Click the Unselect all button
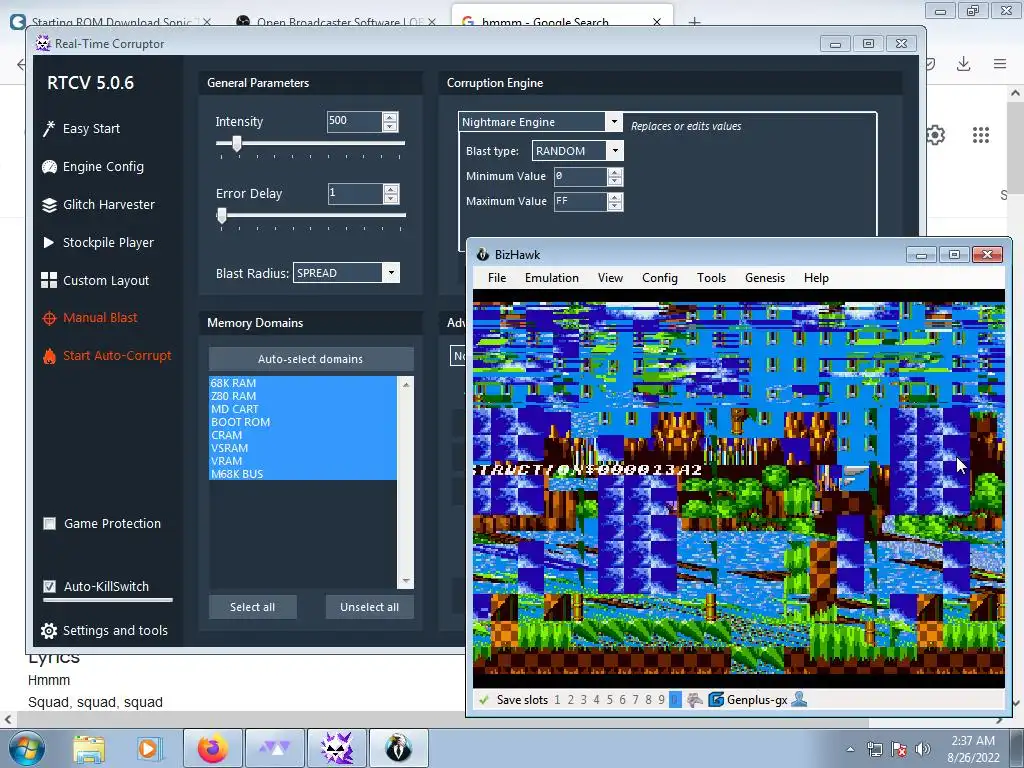1024x768 pixels. pyautogui.click(x=370, y=607)
